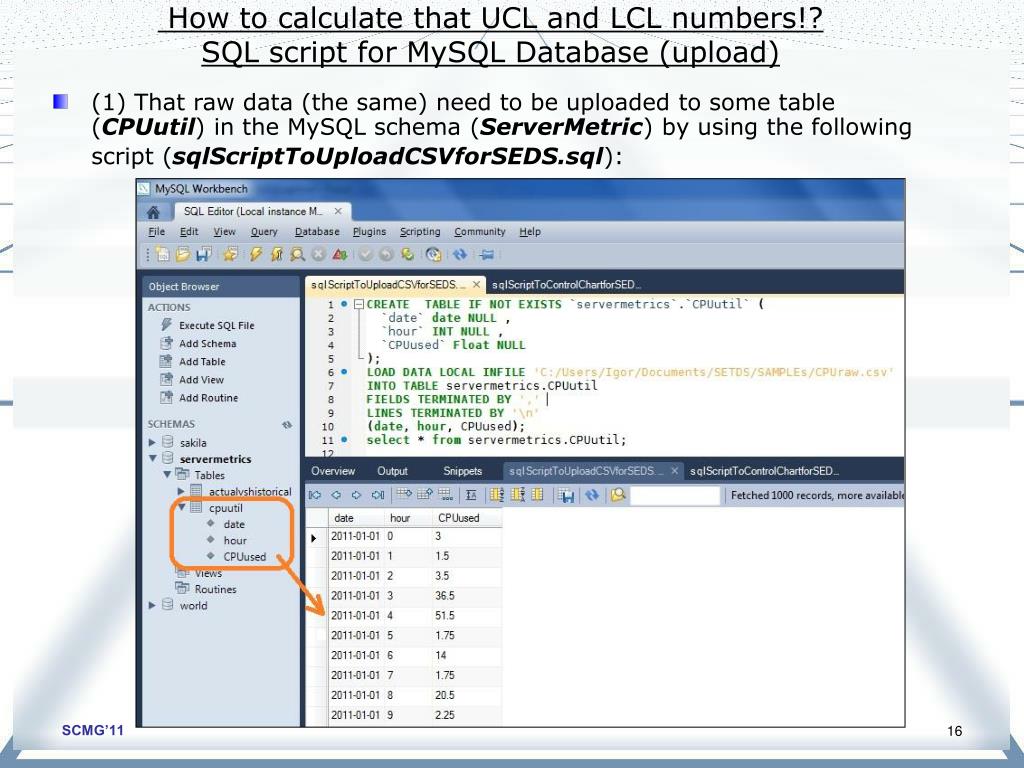
Task: Go to previous record arrow icon
Action: point(336,495)
